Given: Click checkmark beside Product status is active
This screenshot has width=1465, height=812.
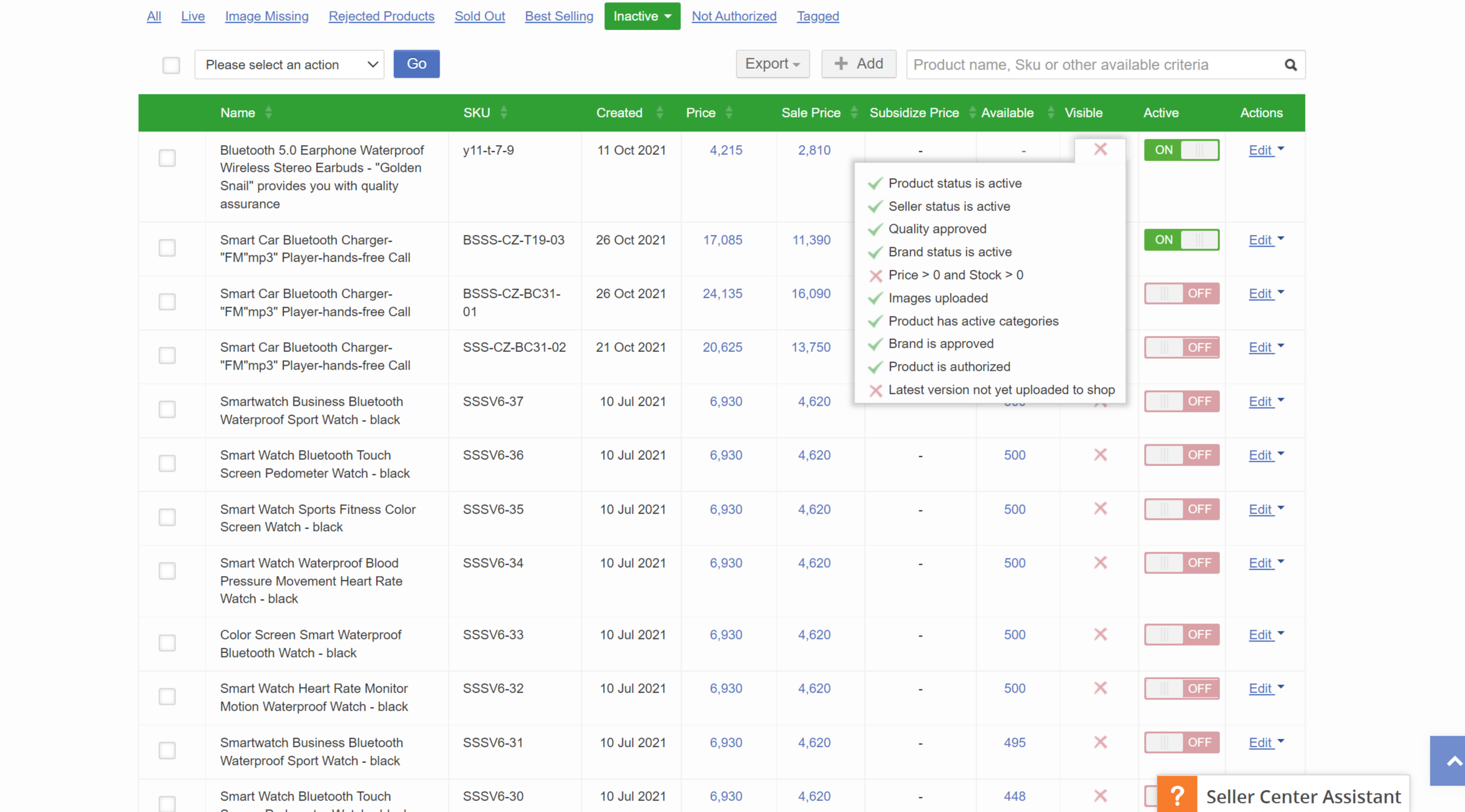Looking at the screenshot, I should tap(875, 183).
